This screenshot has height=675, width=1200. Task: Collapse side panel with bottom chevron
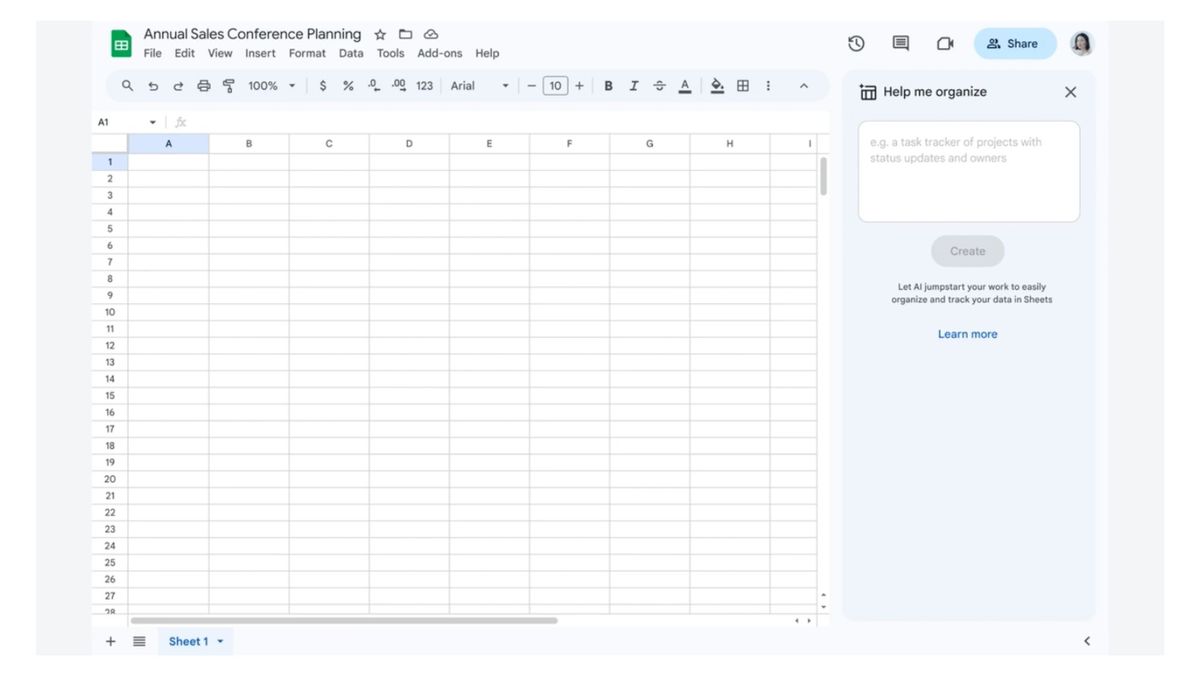tap(1087, 641)
